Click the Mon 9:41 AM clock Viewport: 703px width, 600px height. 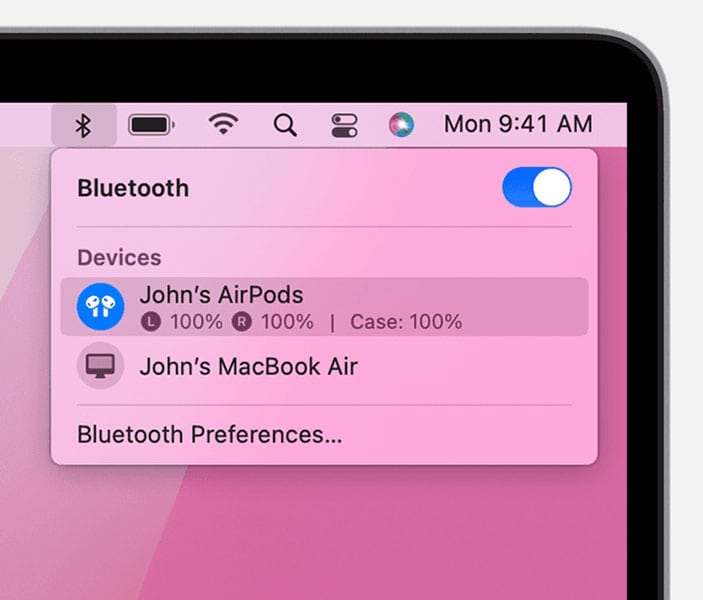coord(518,124)
